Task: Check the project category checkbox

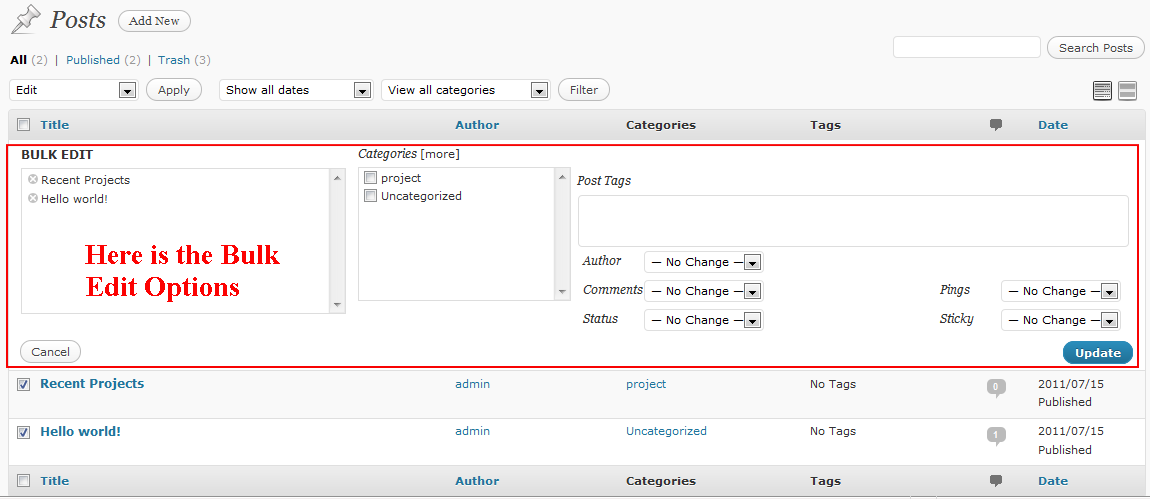Action: (x=371, y=178)
